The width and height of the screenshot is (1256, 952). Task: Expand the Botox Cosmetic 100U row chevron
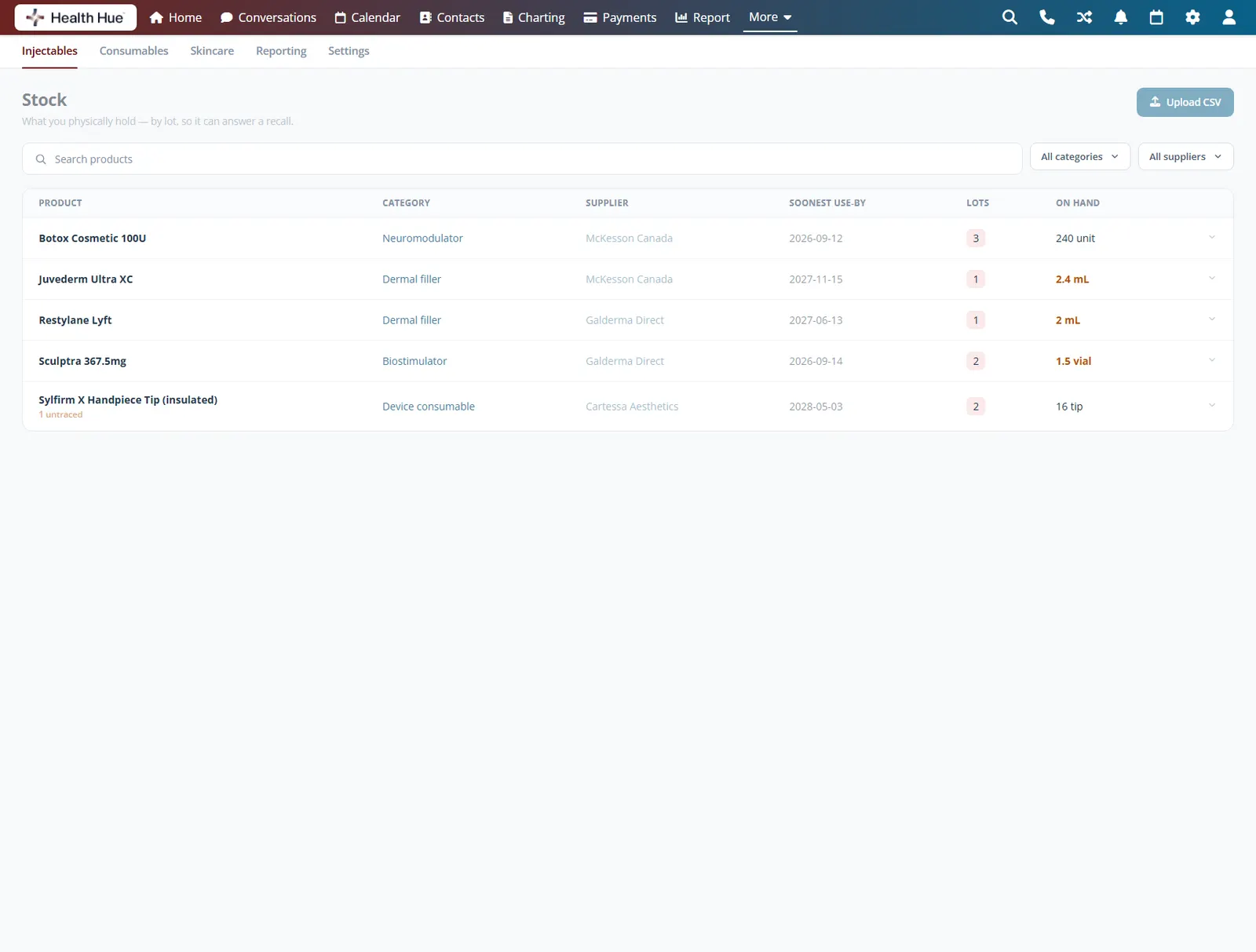pos(1212,237)
